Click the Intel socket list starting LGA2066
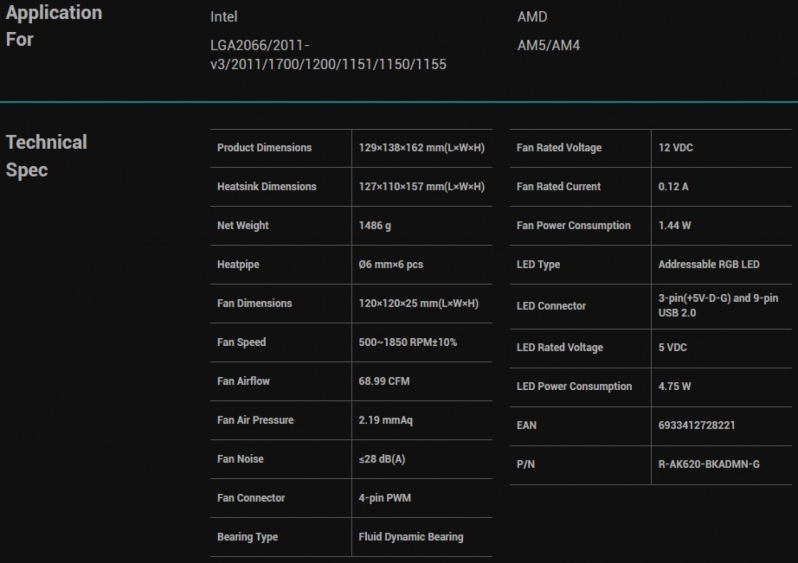The image size is (798, 563). [x=328, y=54]
